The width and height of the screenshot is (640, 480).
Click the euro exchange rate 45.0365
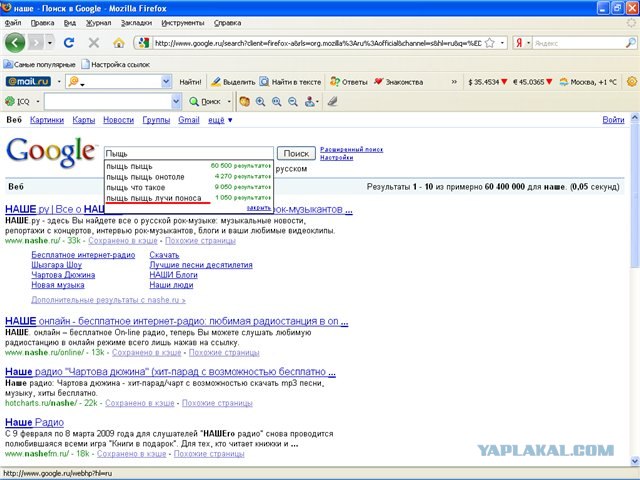click(x=532, y=82)
